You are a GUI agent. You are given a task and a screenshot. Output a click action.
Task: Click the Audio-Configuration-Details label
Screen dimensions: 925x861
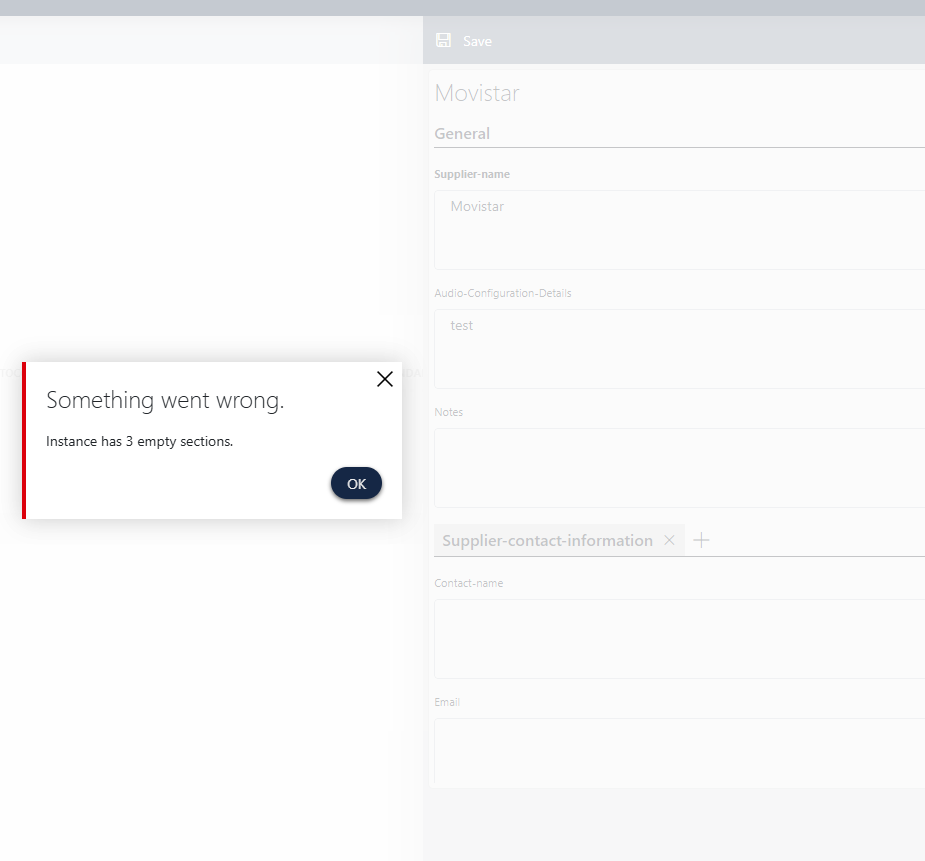[x=503, y=294]
